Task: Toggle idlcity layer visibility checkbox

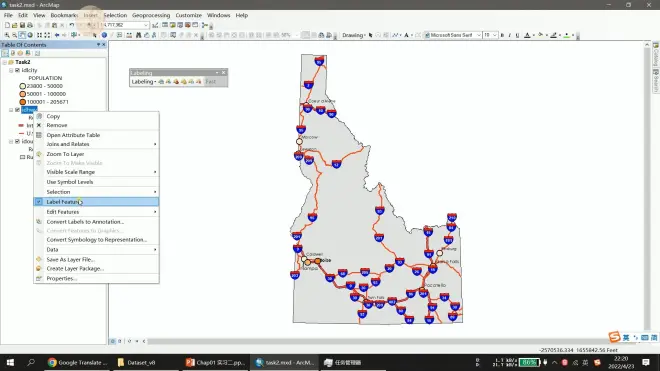Action: [17, 70]
